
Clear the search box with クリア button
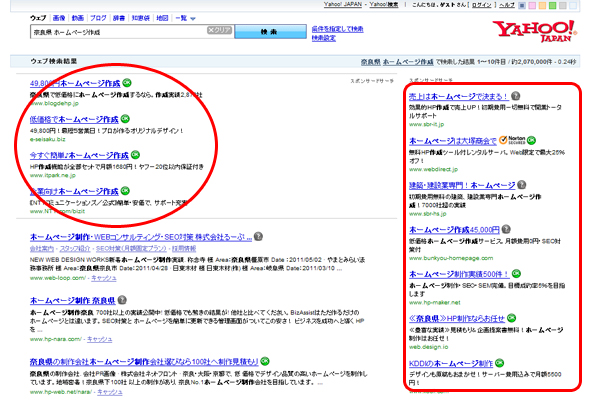tap(219, 32)
